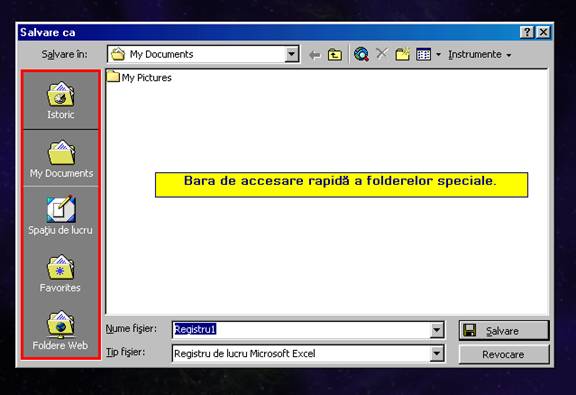Go up one folder level
576x395 pixels.
(335, 55)
